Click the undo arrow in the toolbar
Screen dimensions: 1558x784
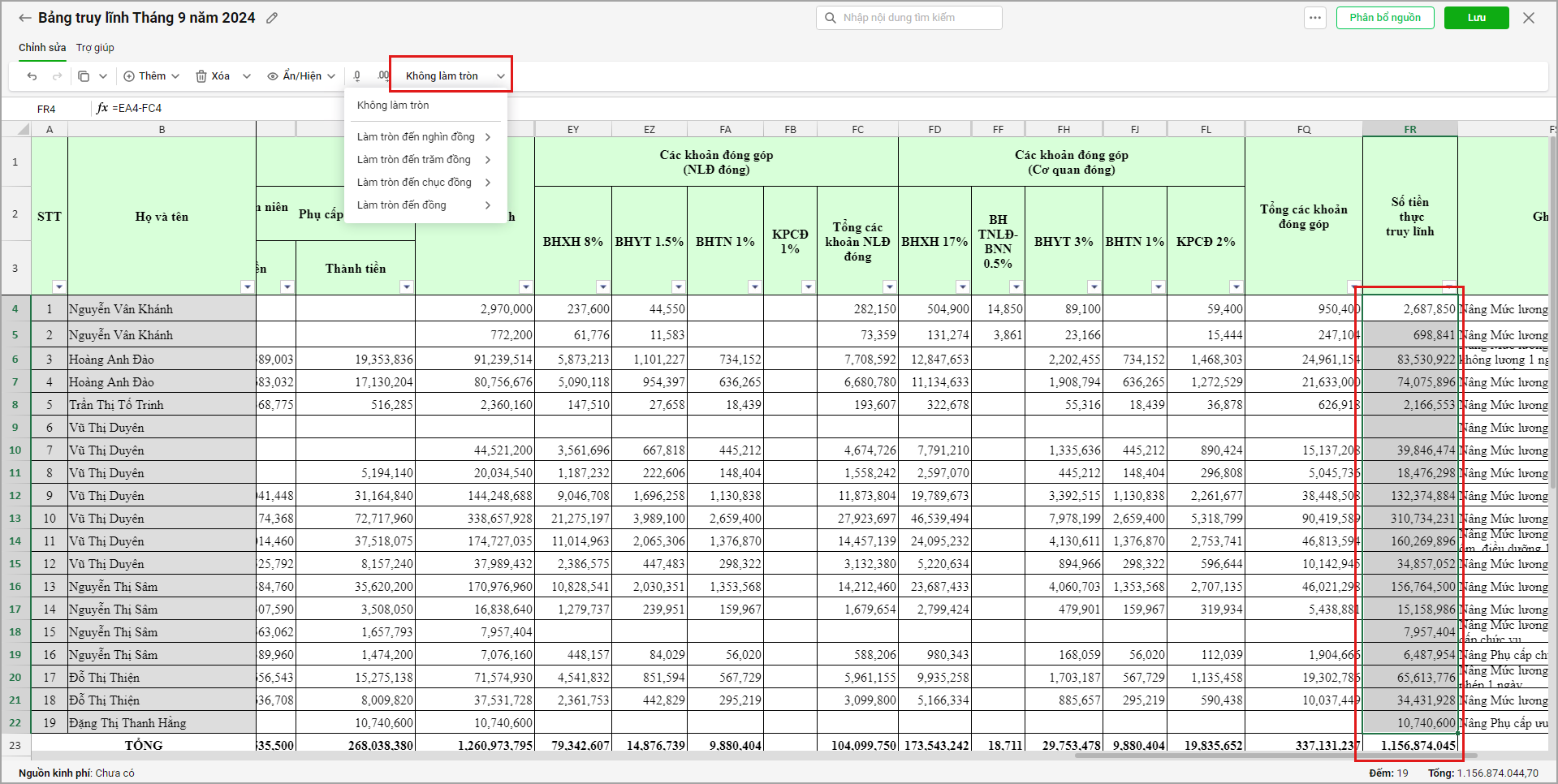(x=32, y=76)
